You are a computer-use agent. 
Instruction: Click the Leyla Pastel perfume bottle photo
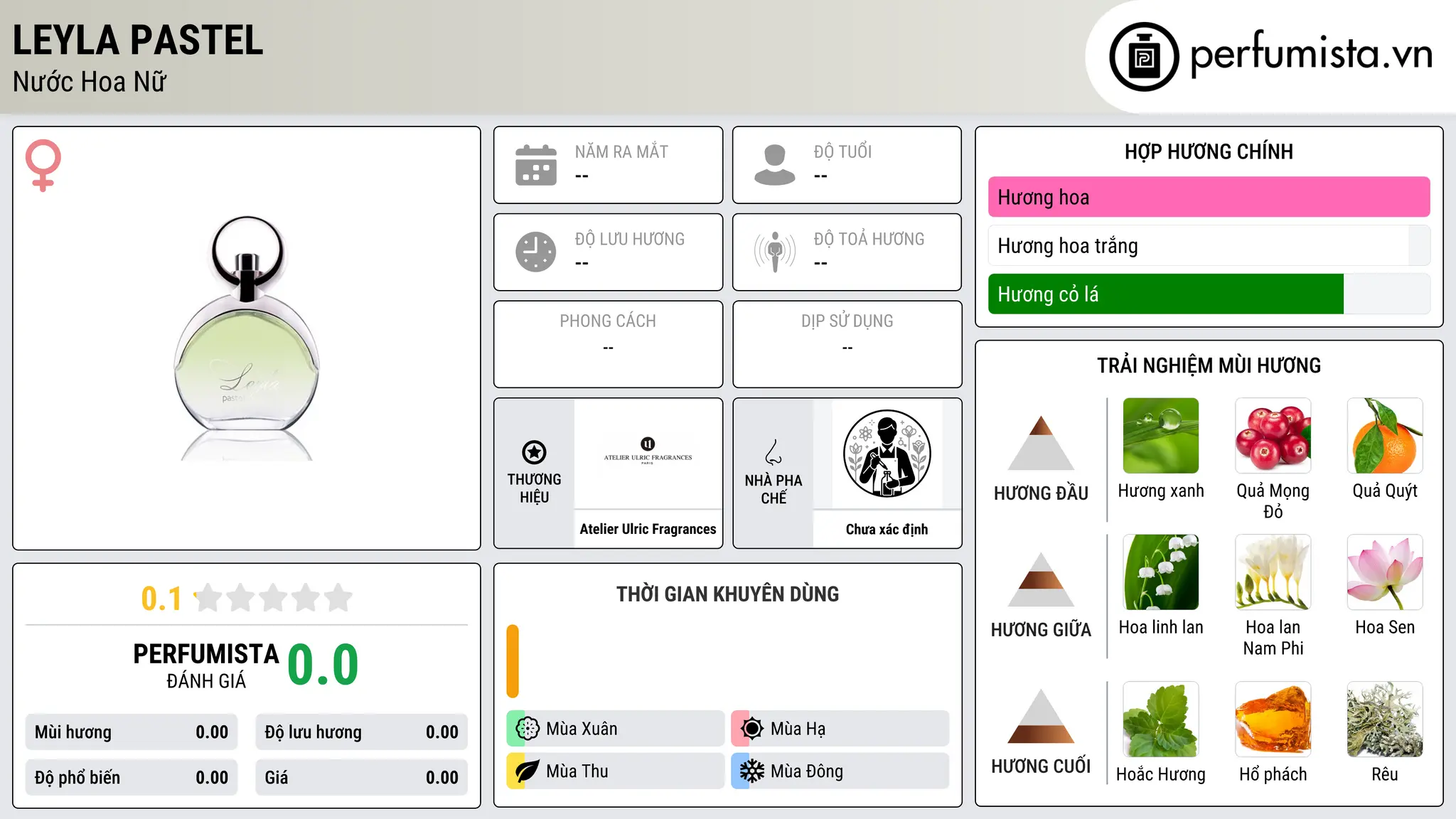pos(247,338)
